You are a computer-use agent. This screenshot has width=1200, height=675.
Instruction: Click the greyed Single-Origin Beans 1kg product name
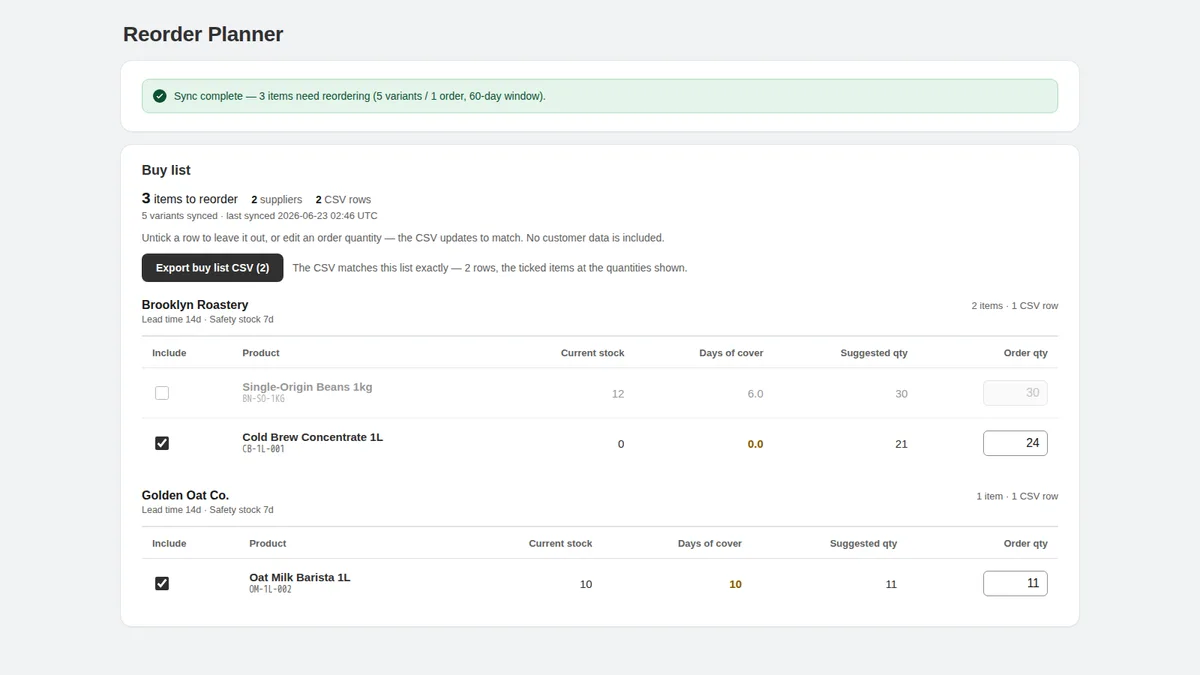click(x=307, y=387)
